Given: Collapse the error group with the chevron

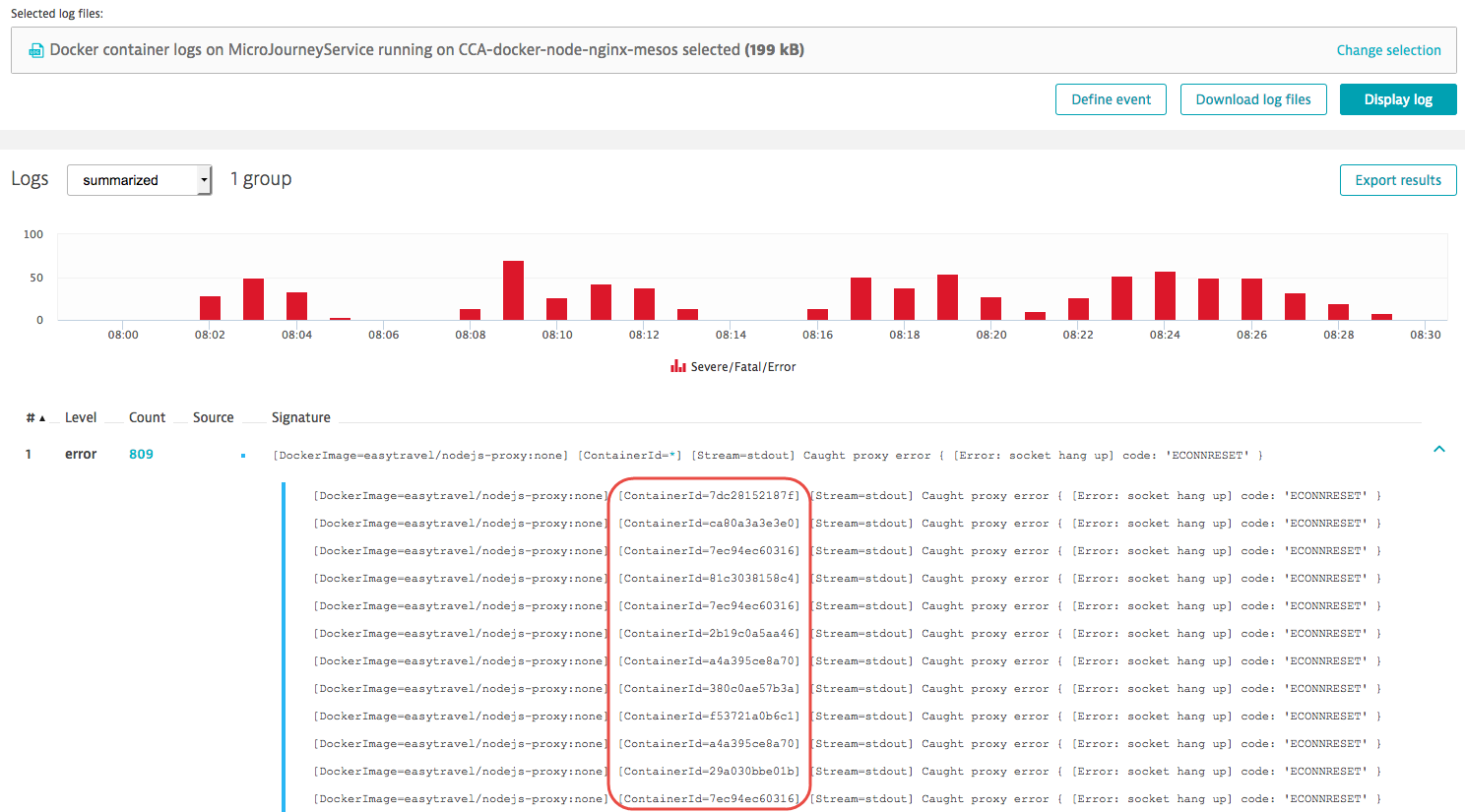Looking at the screenshot, I should click(x=1438, y=449).
